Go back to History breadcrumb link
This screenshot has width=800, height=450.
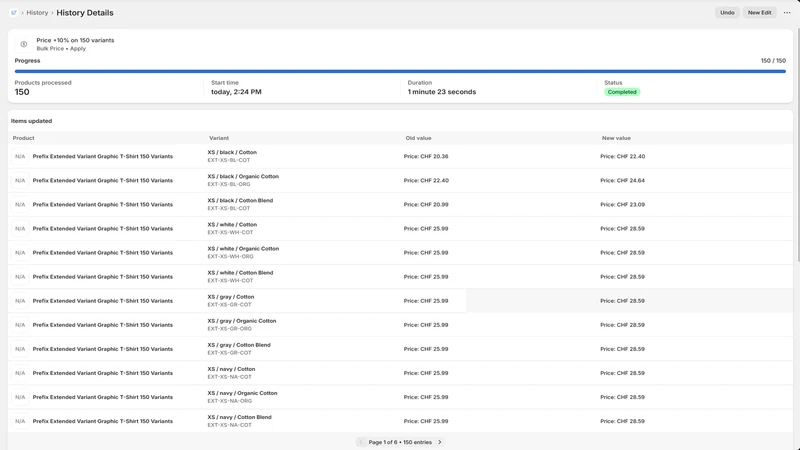point(37,13)
